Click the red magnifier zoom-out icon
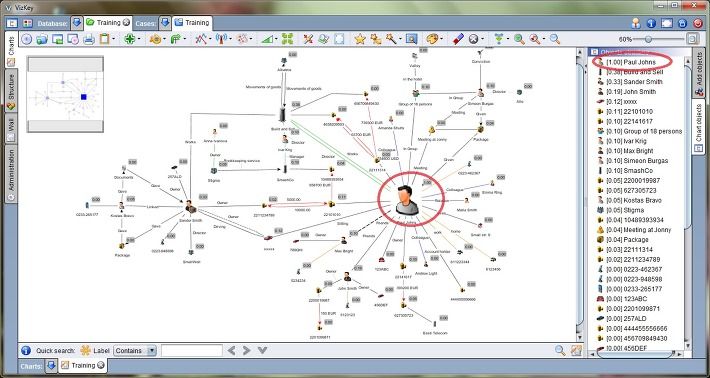710x378 pixels. point(535,39)
